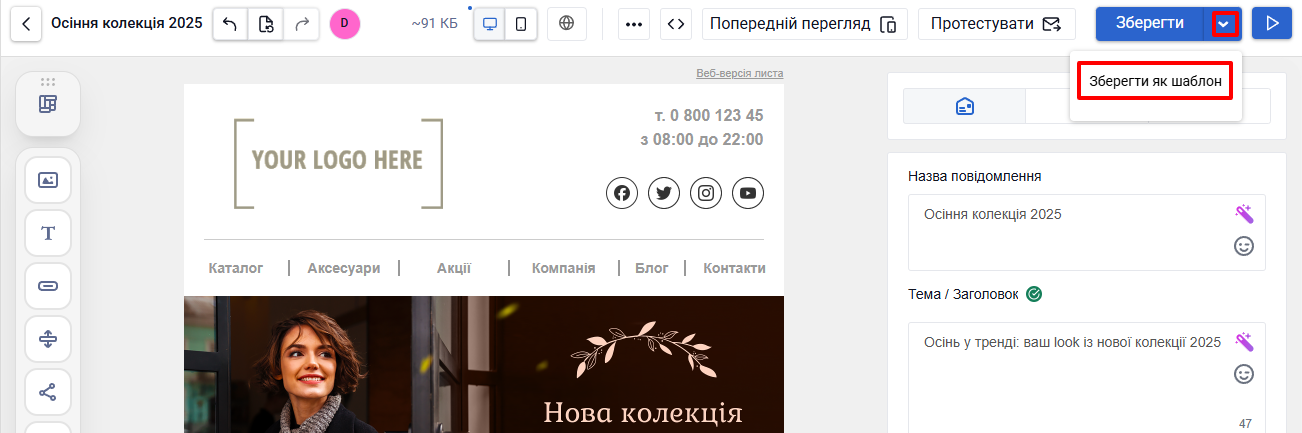Select the email settings tab icon

(x=965, y=106)
